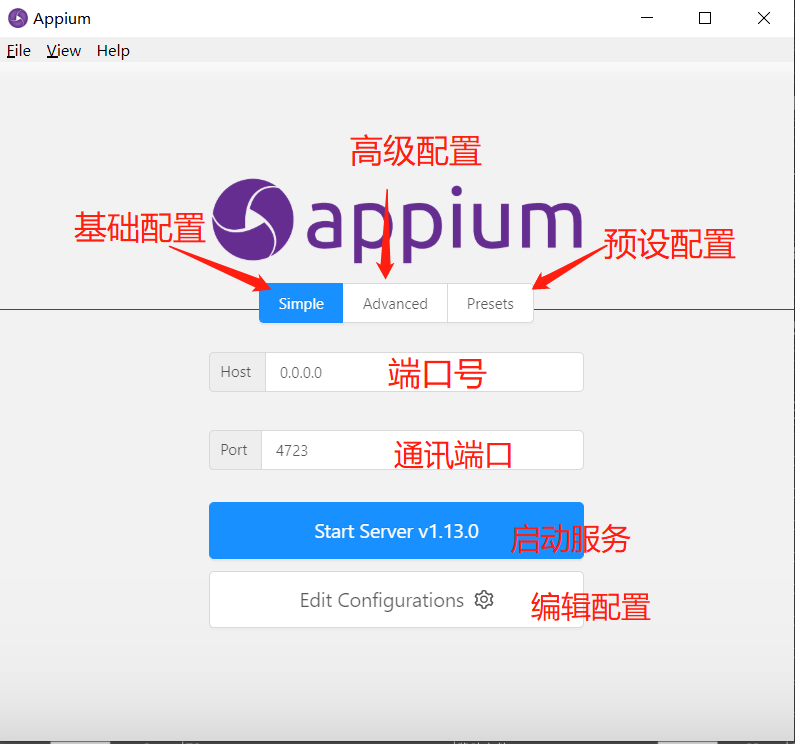Image resolution: width=795 pixels, height=744 pixels.
Task: Click the Host input field
Action: 424,372
